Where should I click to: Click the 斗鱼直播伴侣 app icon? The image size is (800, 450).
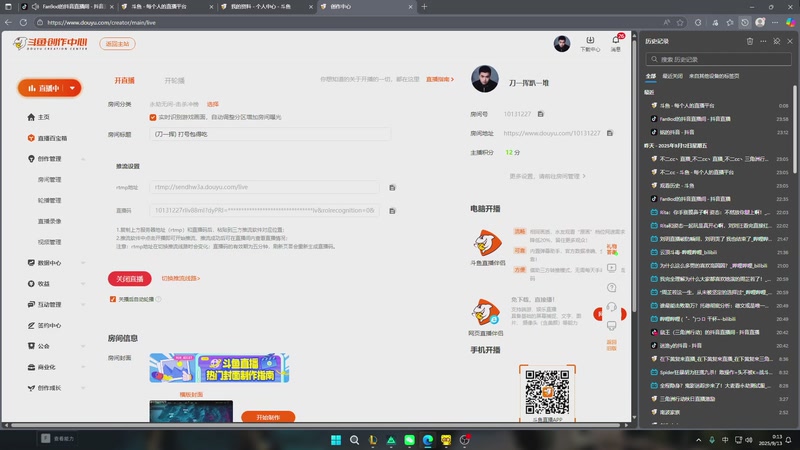pos(487,243)
